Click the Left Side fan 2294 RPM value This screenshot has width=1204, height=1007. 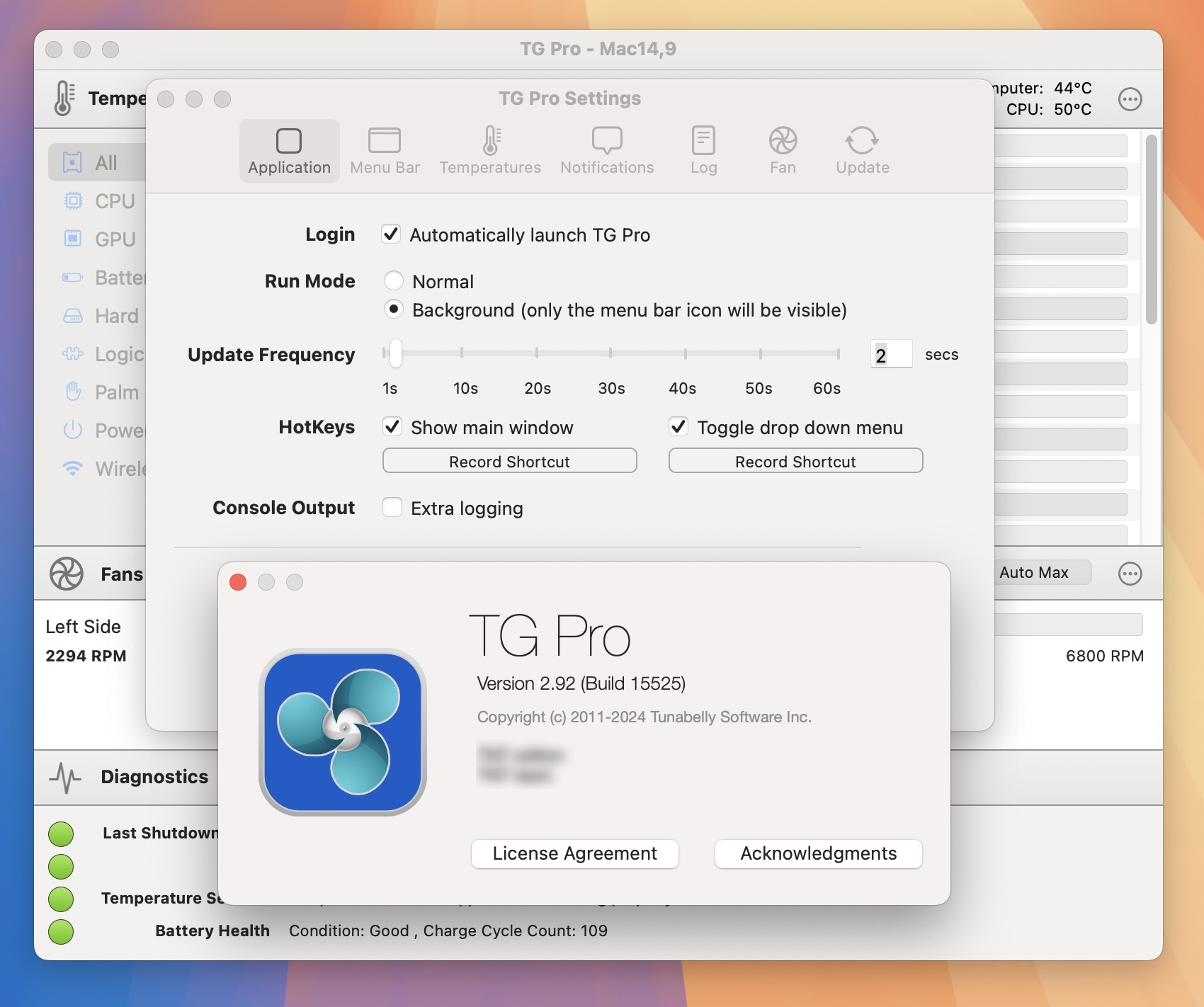click(86, 656)
